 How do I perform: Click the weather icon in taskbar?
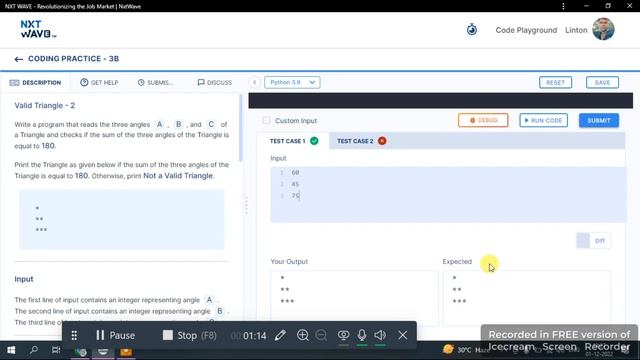tap(448, 349)
